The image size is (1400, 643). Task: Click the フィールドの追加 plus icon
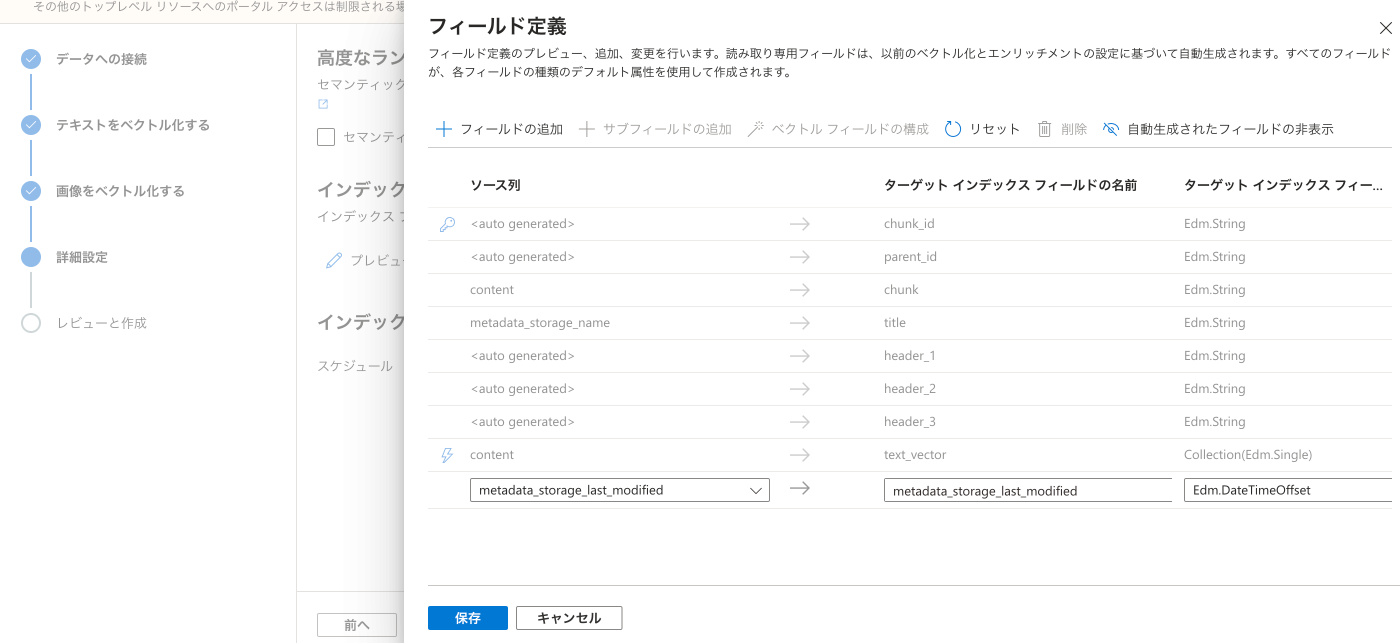[444, 129]
